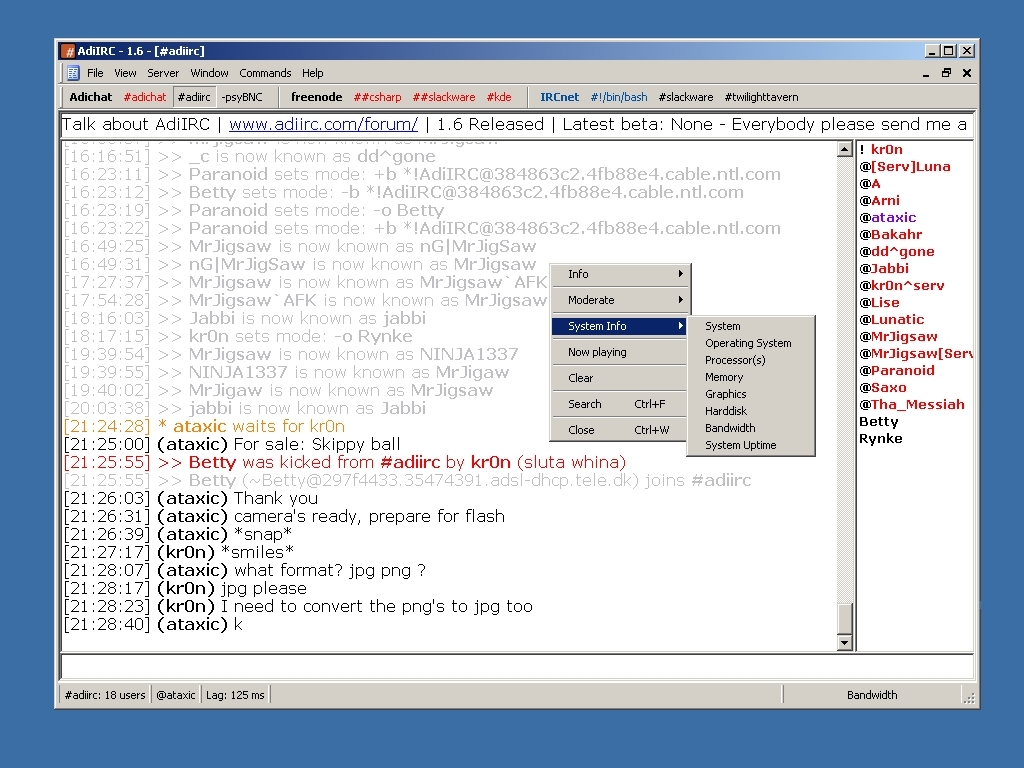Open the Window menu

210,73
